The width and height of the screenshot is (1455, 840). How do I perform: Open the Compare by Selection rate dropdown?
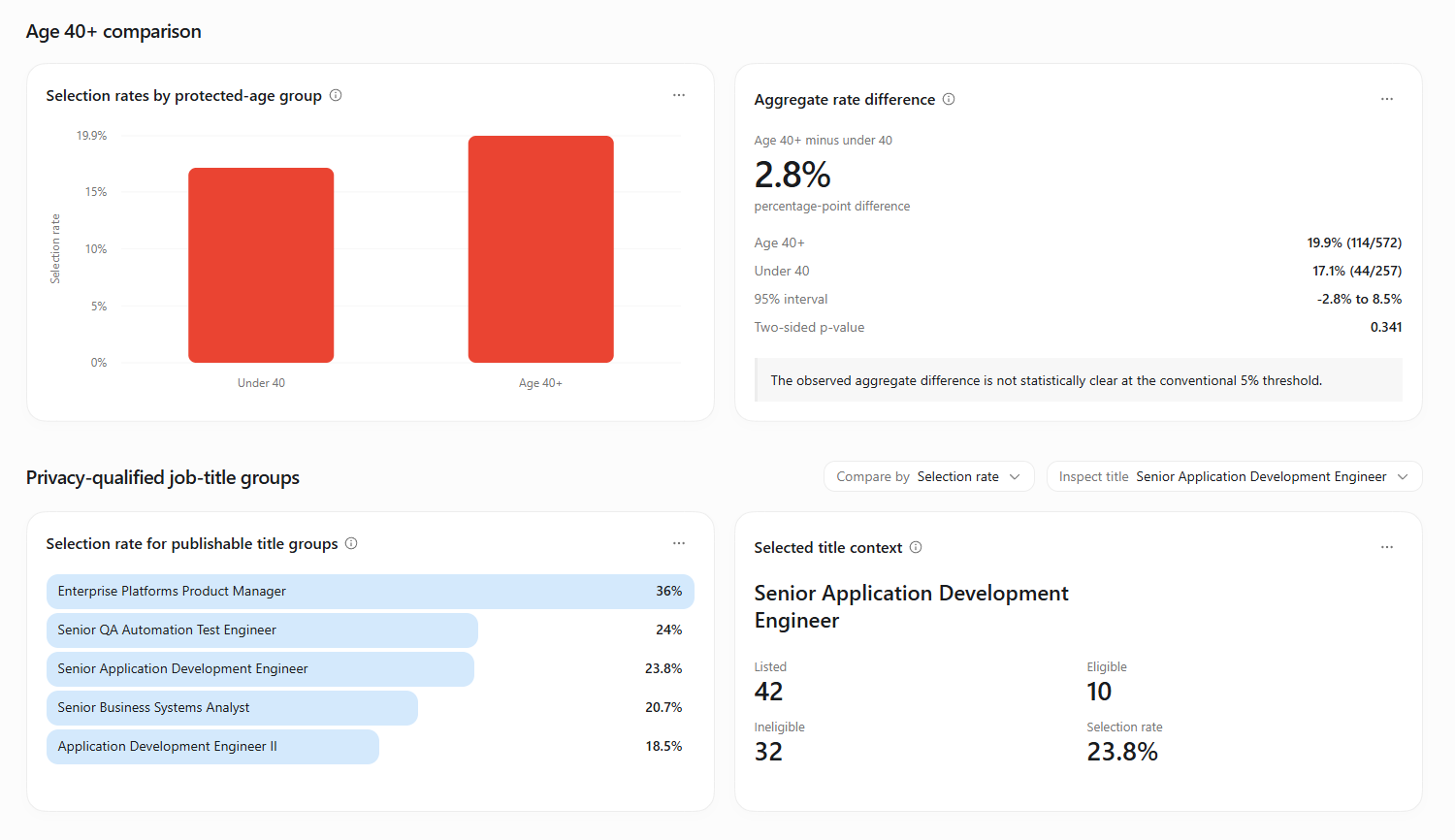tap(929, 476)
